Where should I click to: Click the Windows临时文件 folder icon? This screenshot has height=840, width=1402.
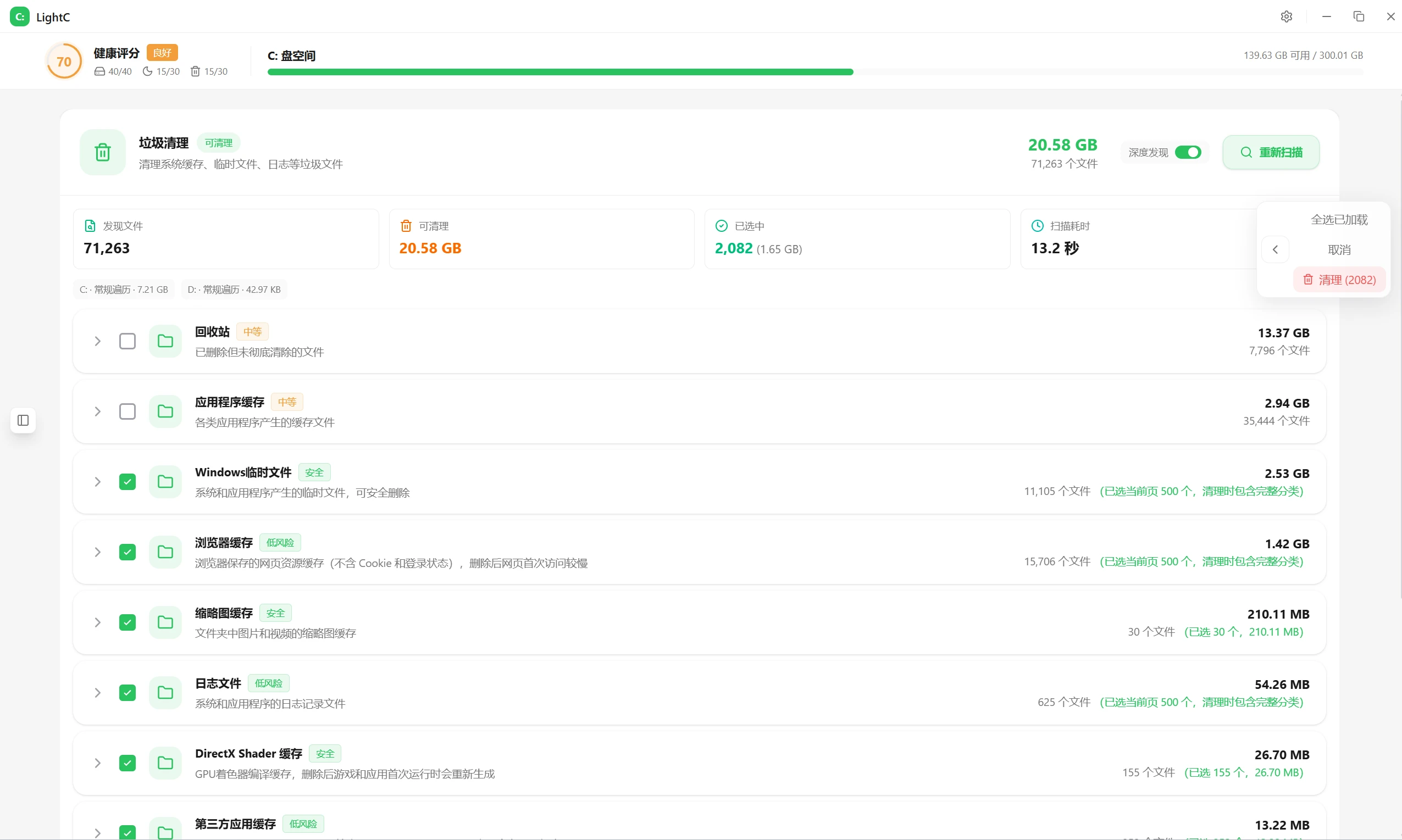click(165, 482)
